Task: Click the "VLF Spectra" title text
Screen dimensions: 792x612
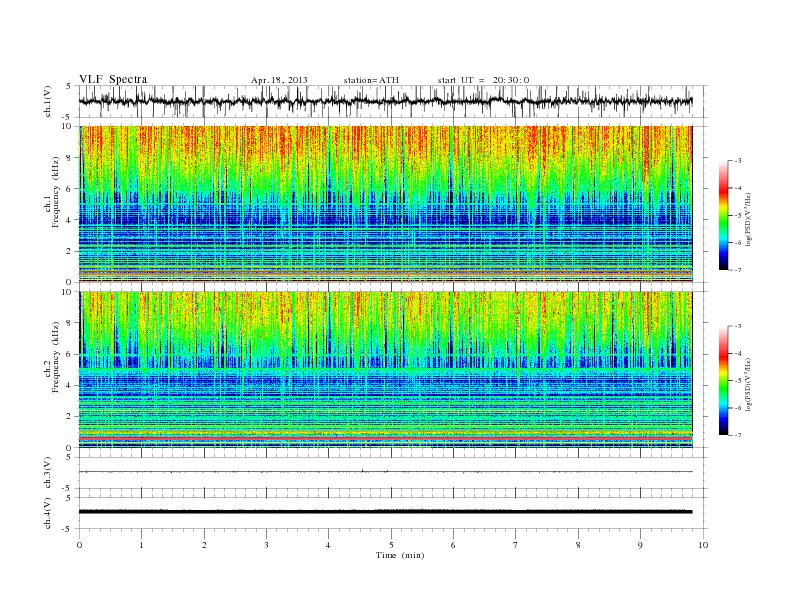Action: pyautogui.click(x=113, y=79)
